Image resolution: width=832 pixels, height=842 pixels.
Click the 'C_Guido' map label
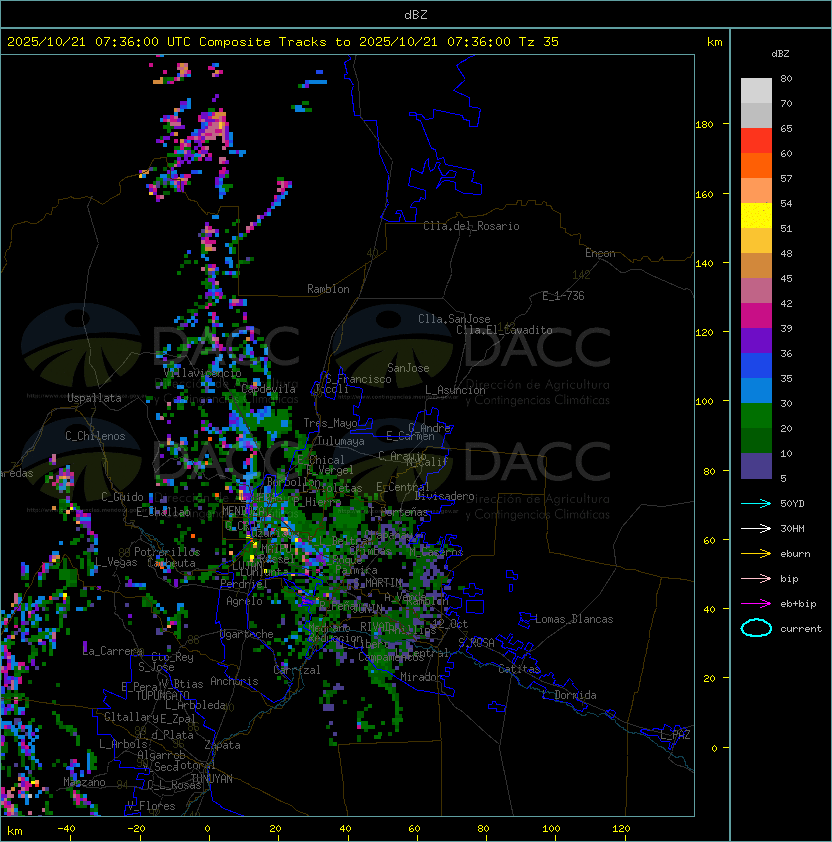click(x=122, y=497)
